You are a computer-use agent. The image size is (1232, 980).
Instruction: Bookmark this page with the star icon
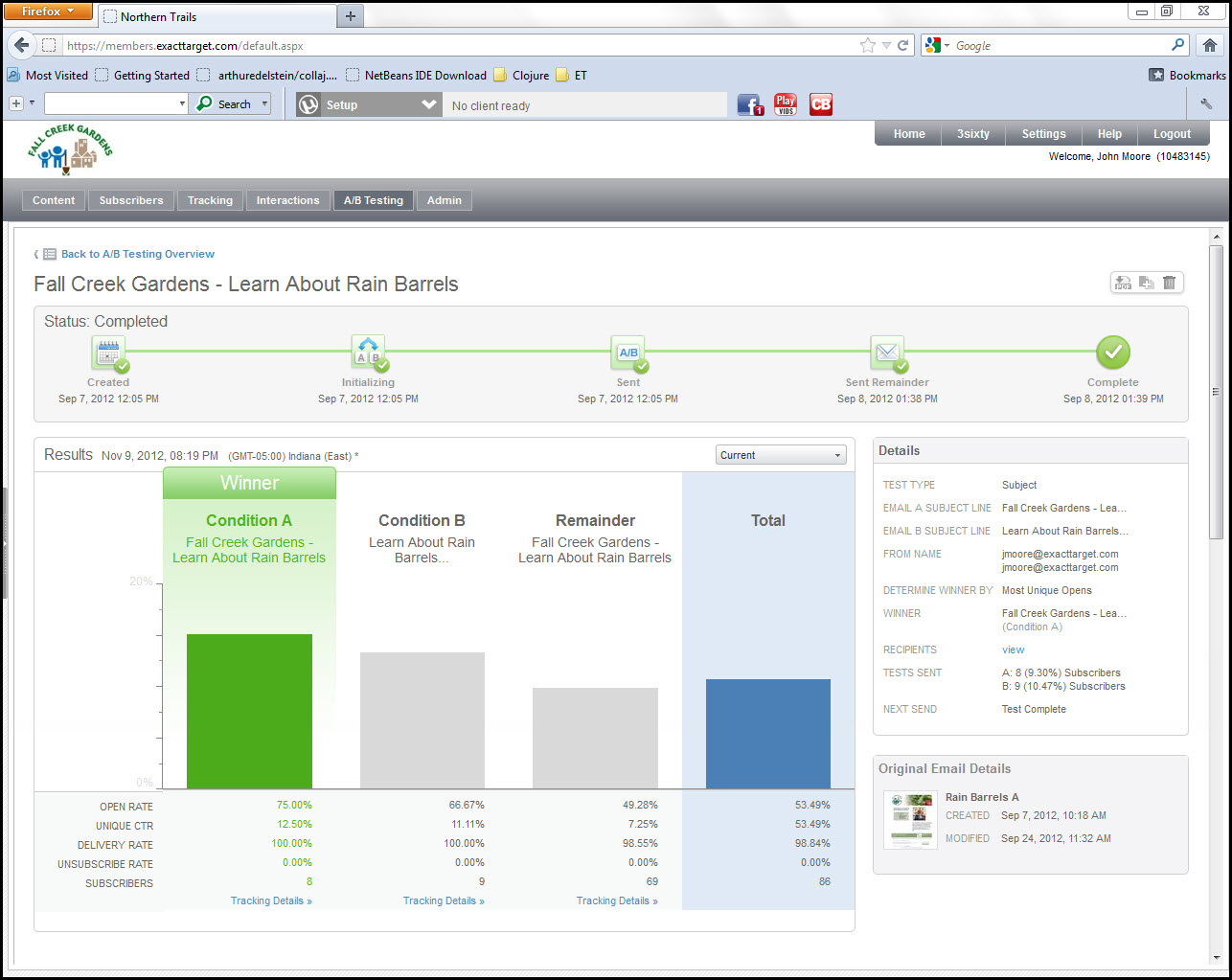(x=868, y=45)
